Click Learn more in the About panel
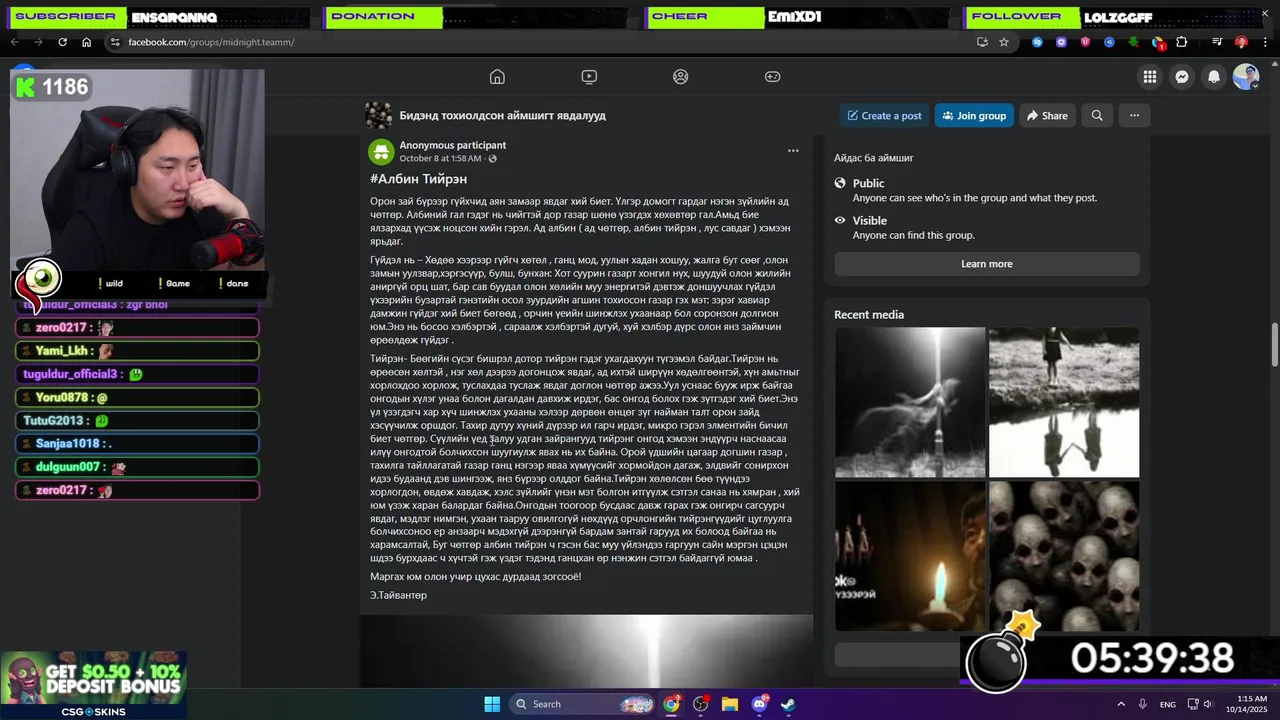 coord(987,264)
